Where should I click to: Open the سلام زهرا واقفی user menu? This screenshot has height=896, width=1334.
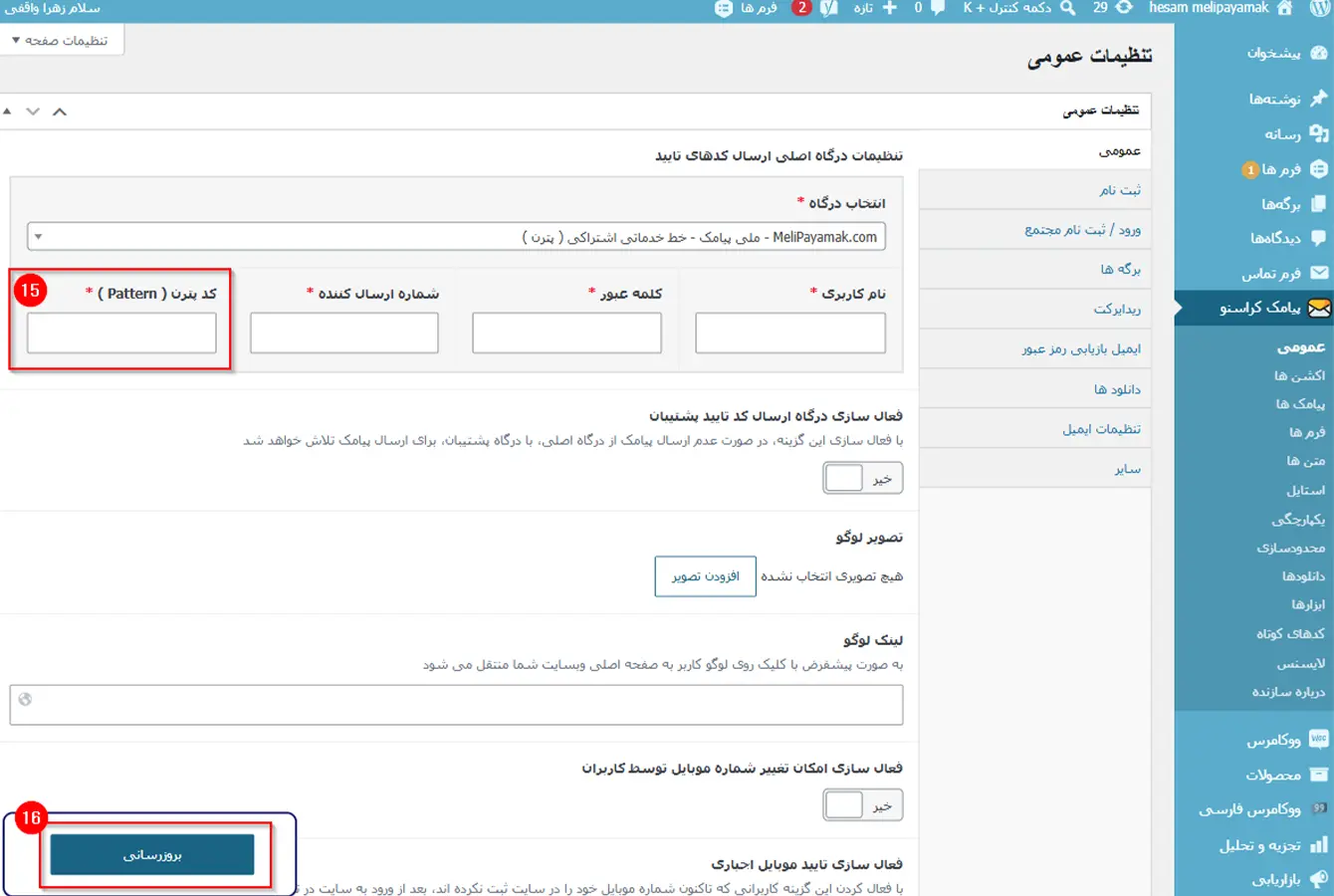point(52,8)
